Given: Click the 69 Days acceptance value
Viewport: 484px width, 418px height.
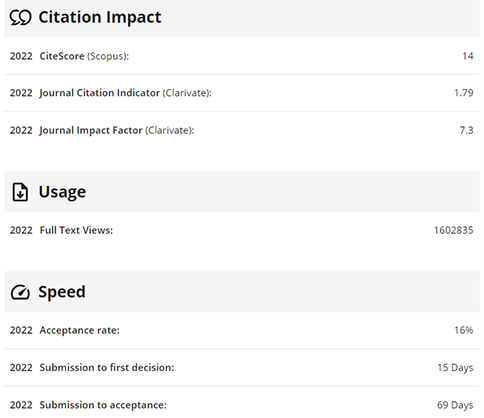Looking at the screenshot, I should pos(455,405).
